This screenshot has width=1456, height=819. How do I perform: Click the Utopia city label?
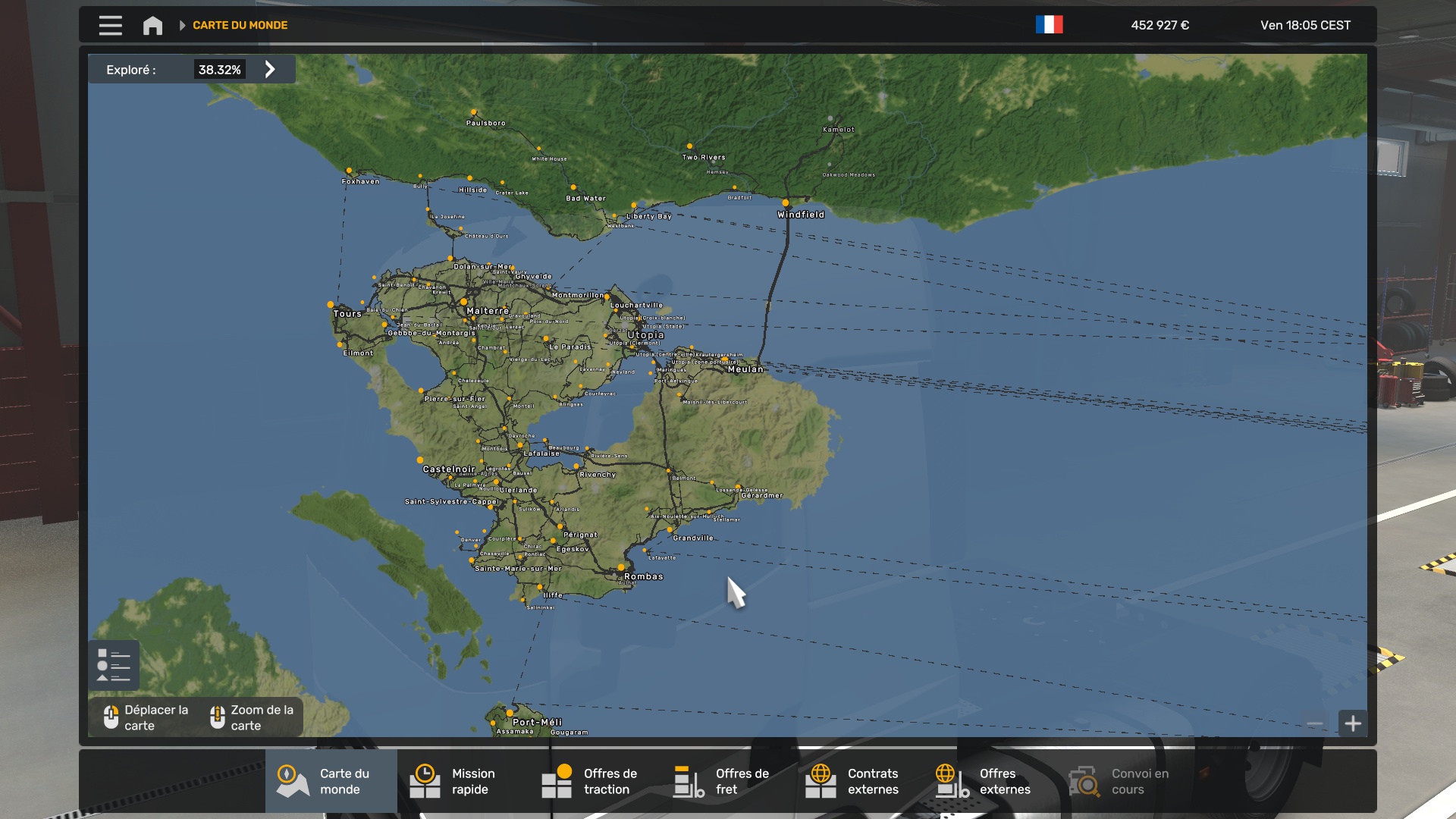pos(645,335)
